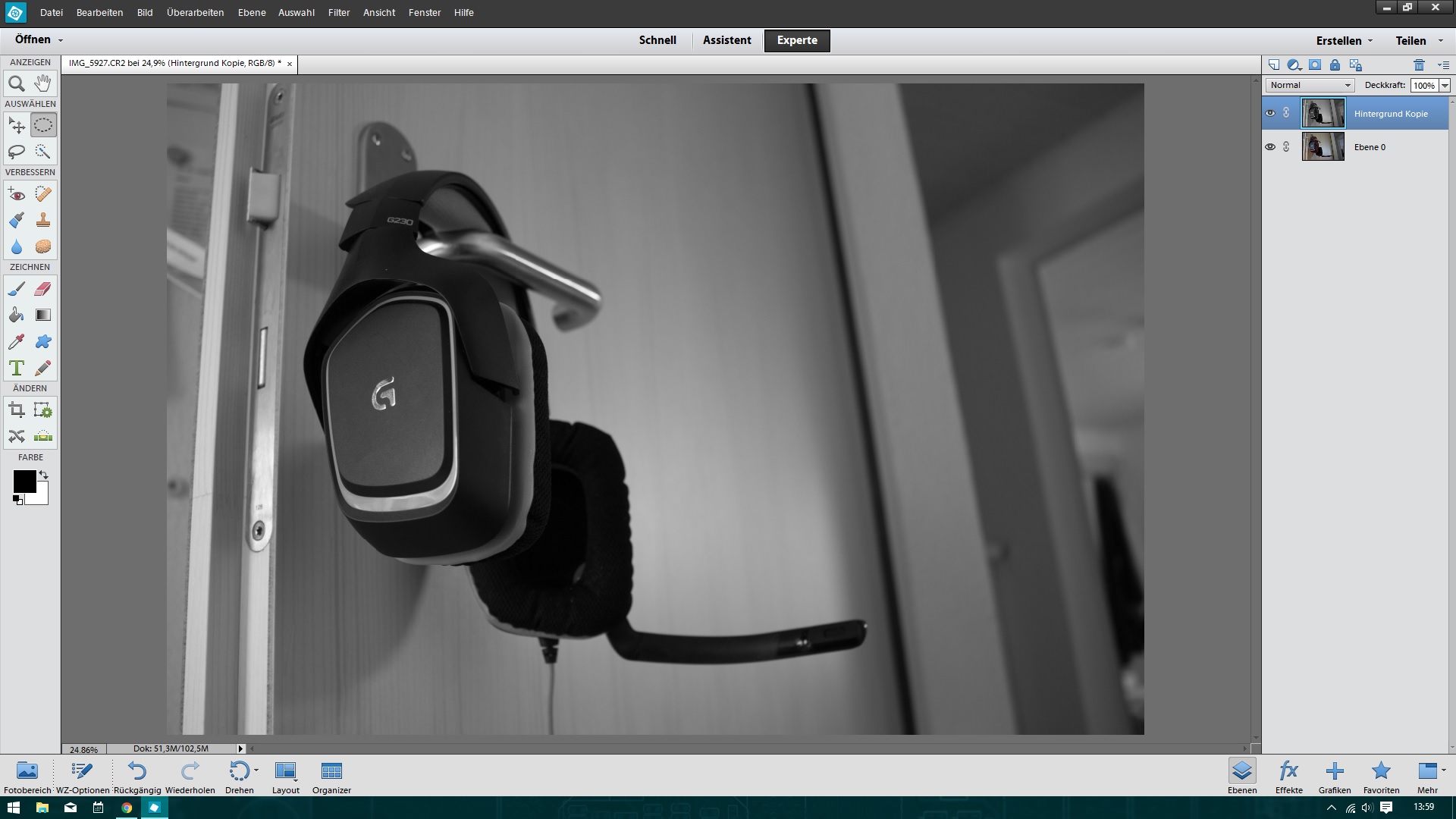The height and width of the screenshot is (819, 1456).
Task: Select the Clone Stamp tool
Action: pyautogui.click(x=43, y=220)
